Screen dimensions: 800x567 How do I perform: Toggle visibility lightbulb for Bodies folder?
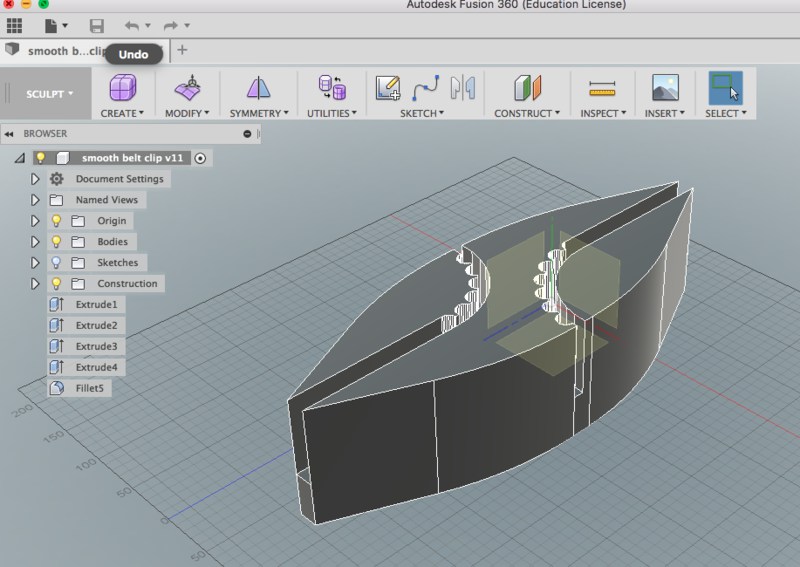[57, 242]
